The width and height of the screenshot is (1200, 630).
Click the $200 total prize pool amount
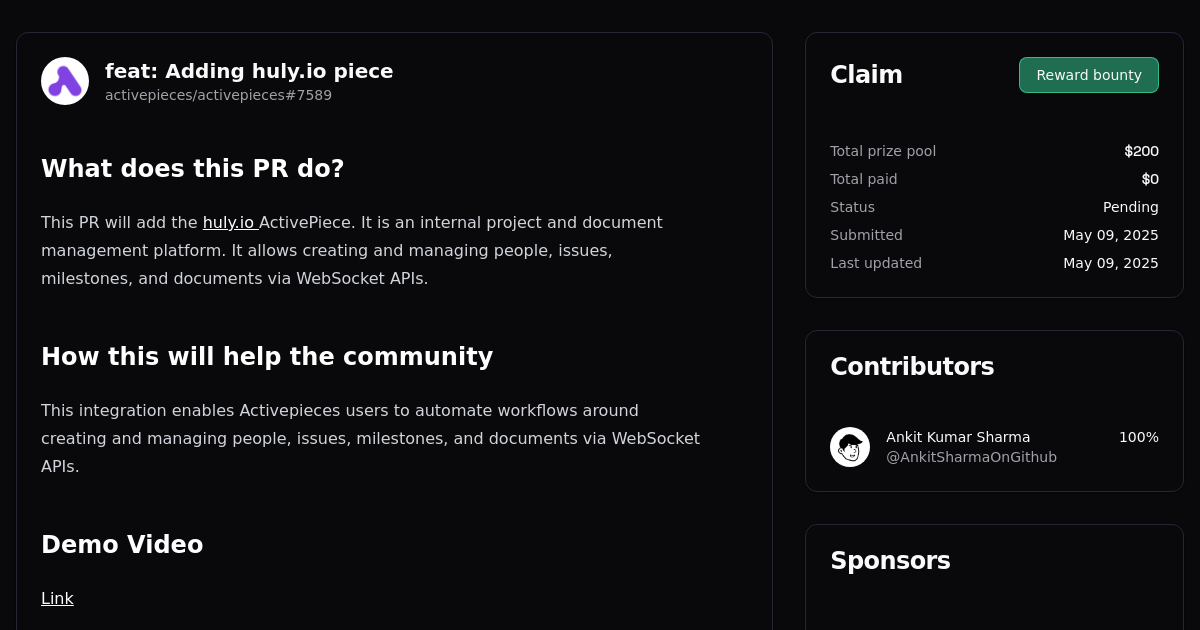1141,151
